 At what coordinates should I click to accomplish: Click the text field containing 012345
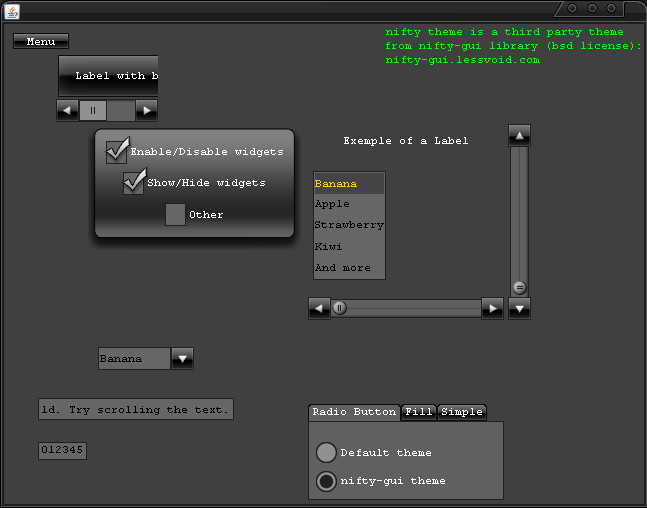(62, 450)
